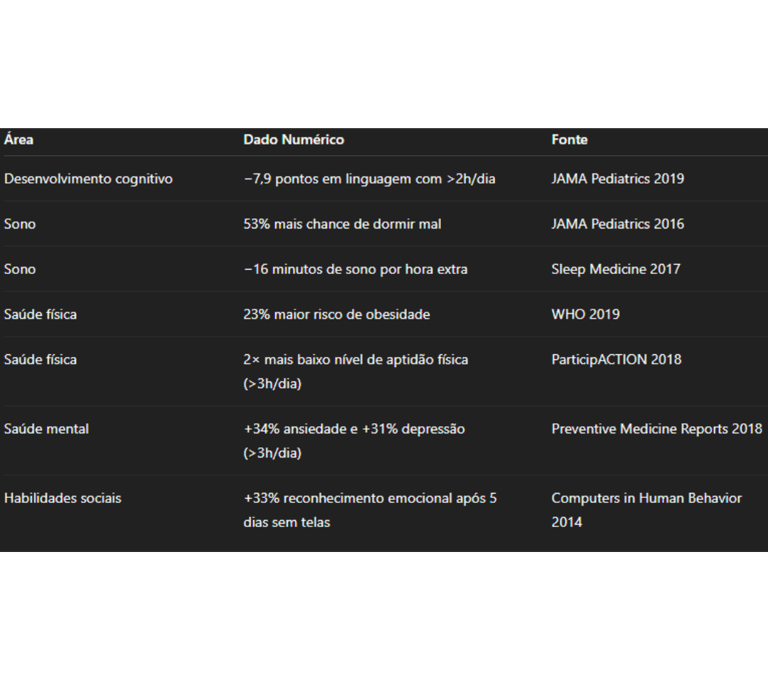Select the Sleep Medicine 2017 source
The height and width of the screenshot is (700, 768).
(x=616, y=269)
